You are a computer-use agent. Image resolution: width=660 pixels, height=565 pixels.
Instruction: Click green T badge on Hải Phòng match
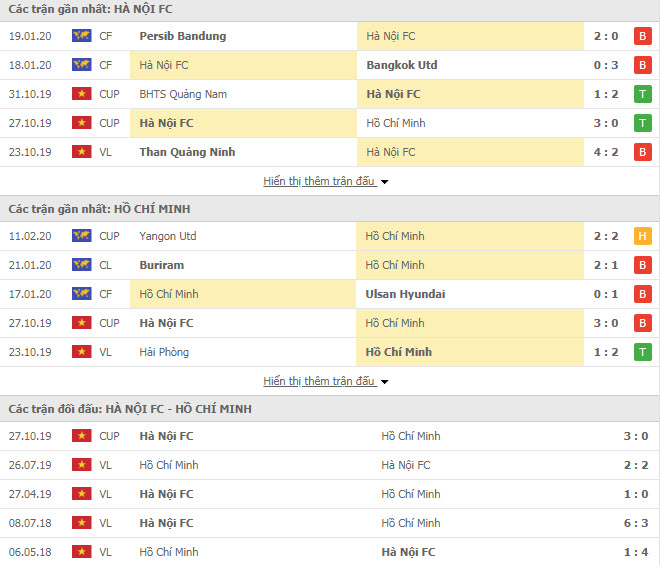pyautogui.click(x=642, y=352)
